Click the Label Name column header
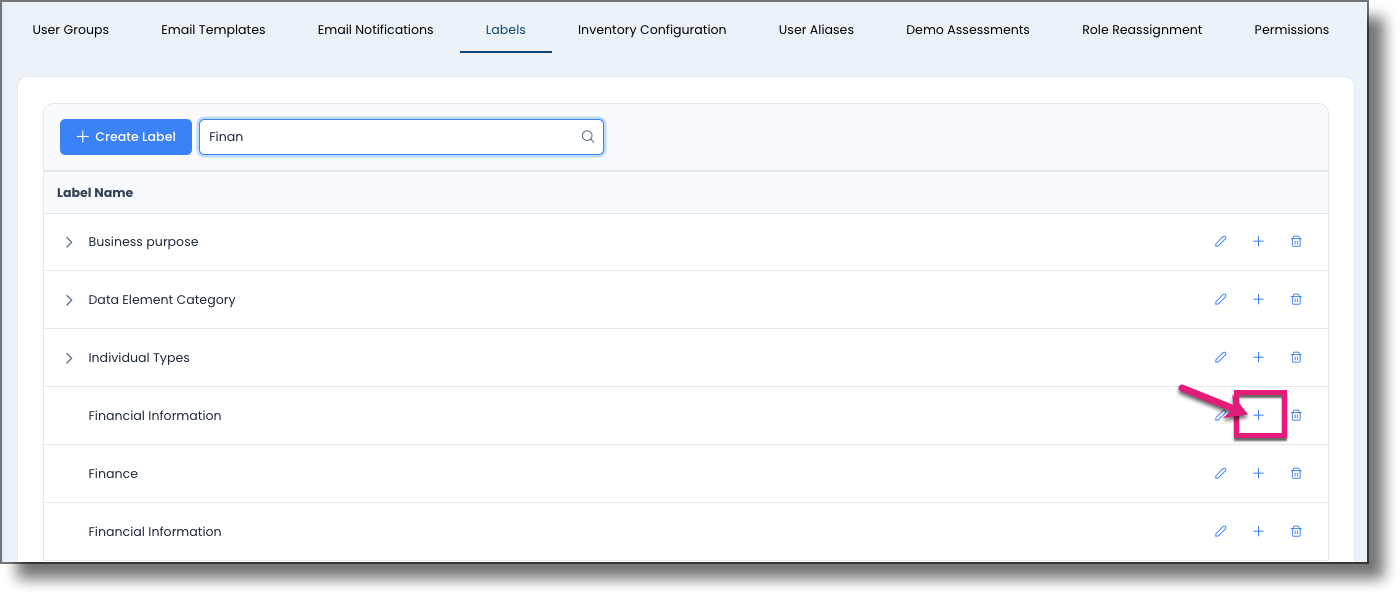The image size is (1400, 595). (95, 192)
